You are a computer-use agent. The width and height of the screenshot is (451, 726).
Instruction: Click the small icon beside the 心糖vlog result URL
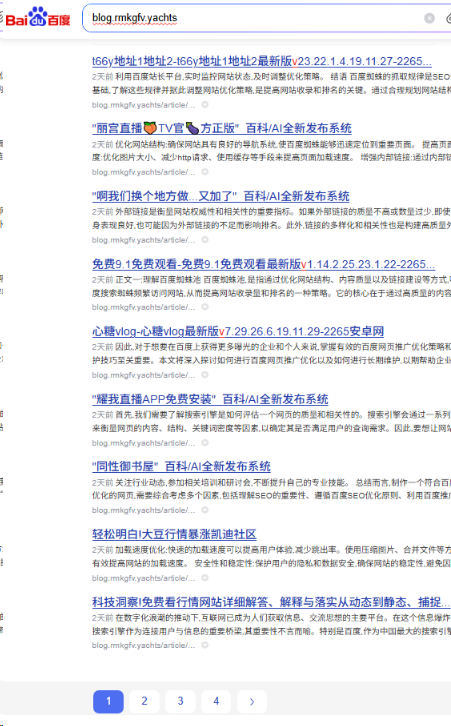[205, 375]
